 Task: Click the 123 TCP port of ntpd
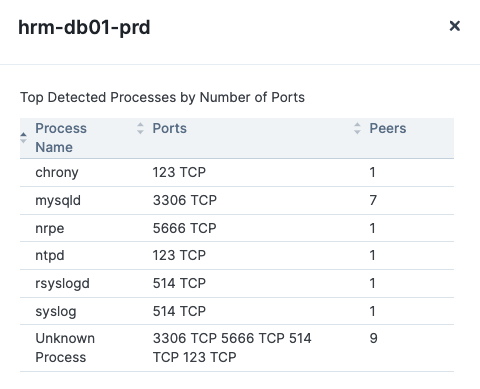pyautogui.click(x=179, y=255)
